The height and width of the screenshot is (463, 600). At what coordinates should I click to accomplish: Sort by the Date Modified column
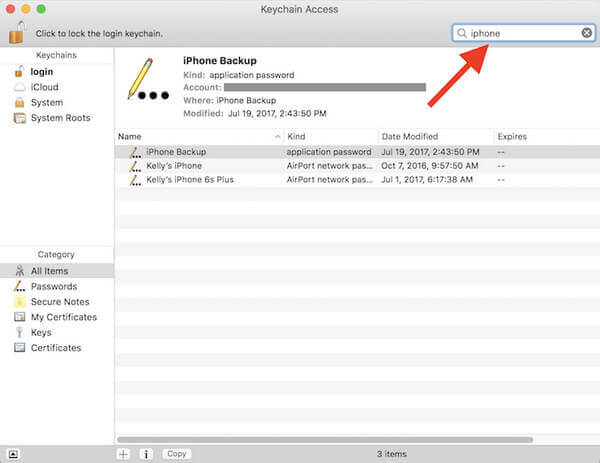click(435, 136)
